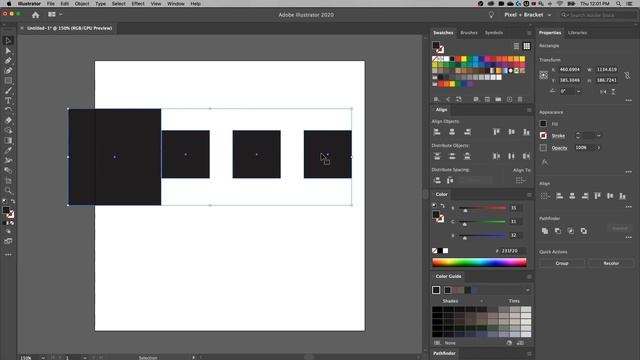Select the Eraser tool
The height and width of the screenshot is (360, 640).
click(8, 120)
